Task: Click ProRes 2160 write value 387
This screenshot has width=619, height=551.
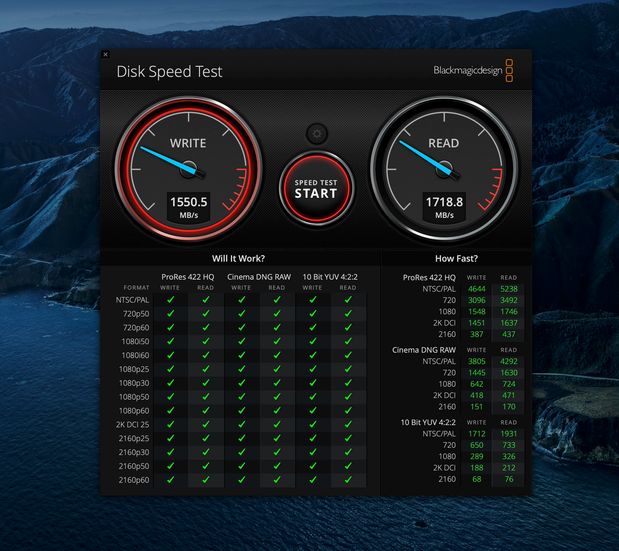Action: [x=476, y=334]
